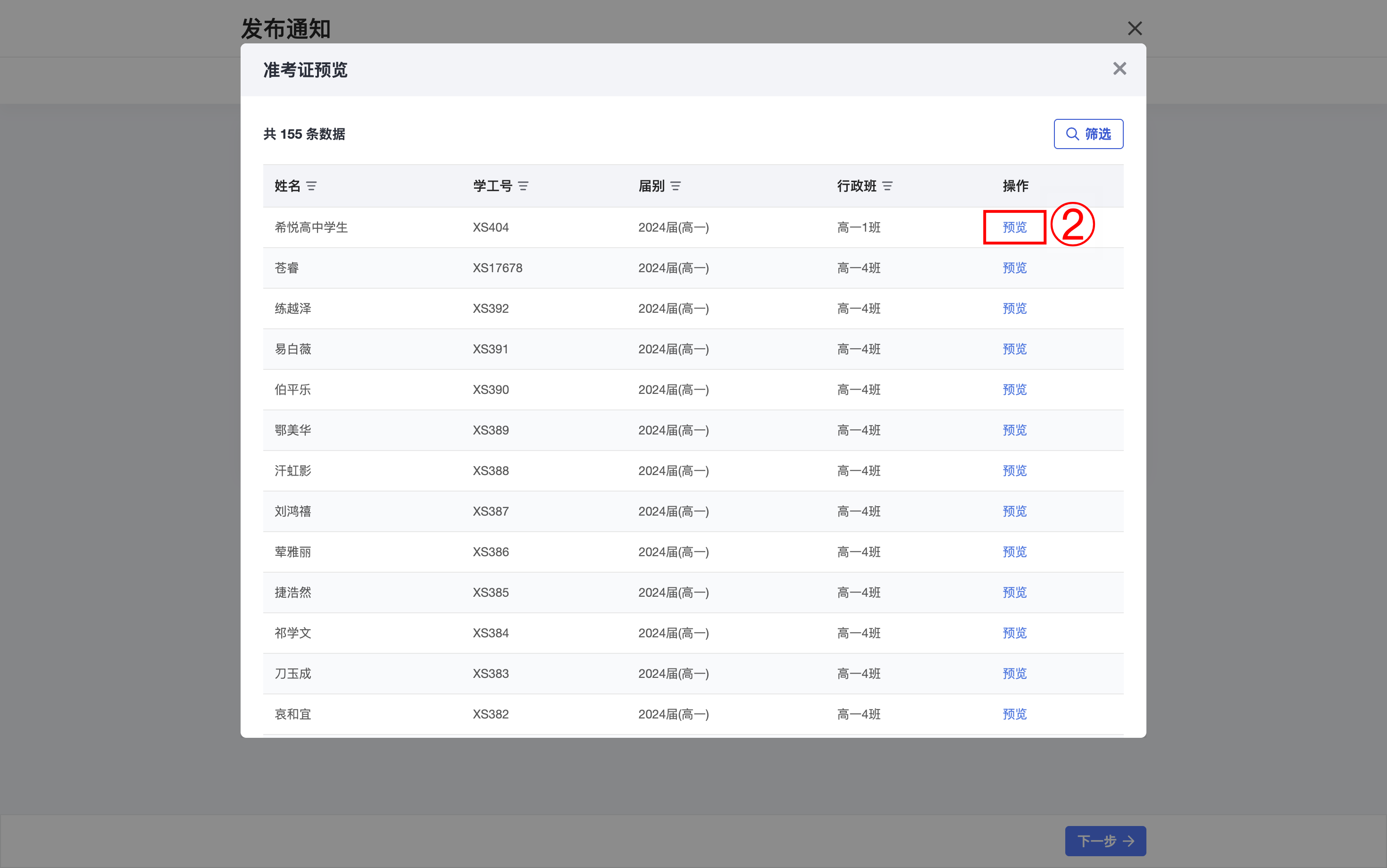The height and width of the screenshot is (868, 1387).
Task: Select the name cell 苍睿
Action: point(287,268)
